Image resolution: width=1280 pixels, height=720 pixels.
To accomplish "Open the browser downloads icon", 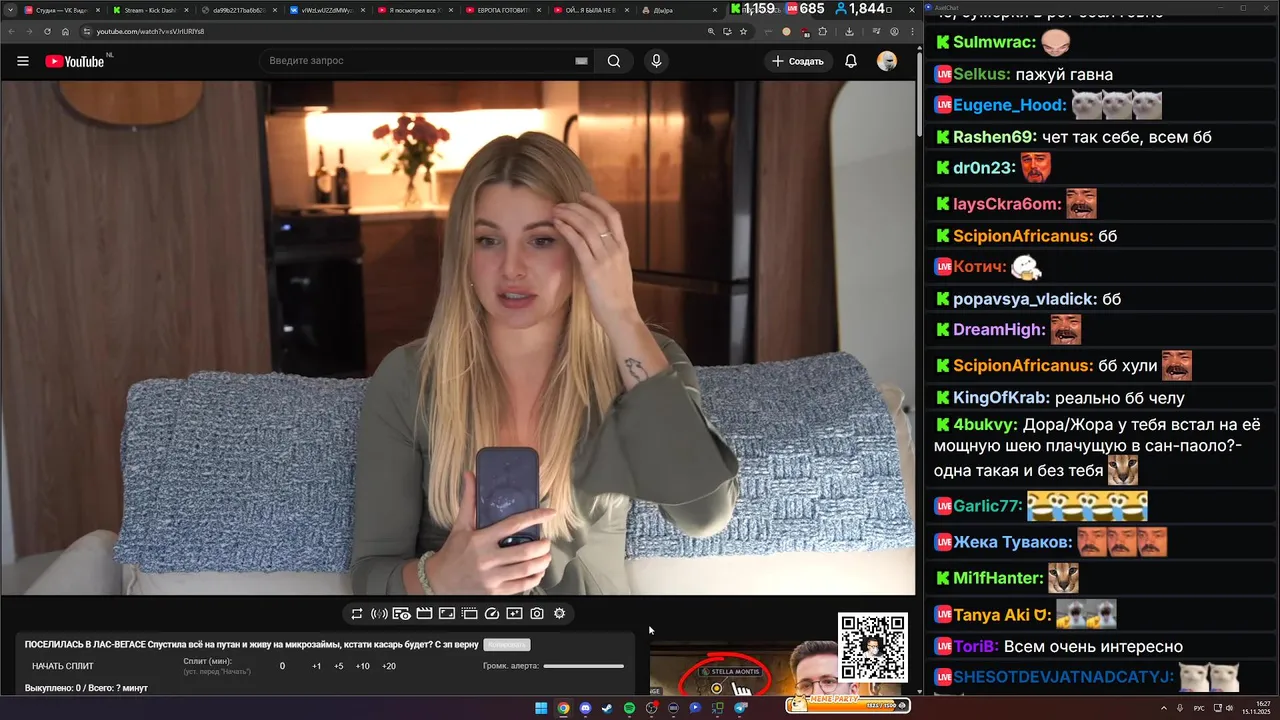I will (x=849, y=31).
